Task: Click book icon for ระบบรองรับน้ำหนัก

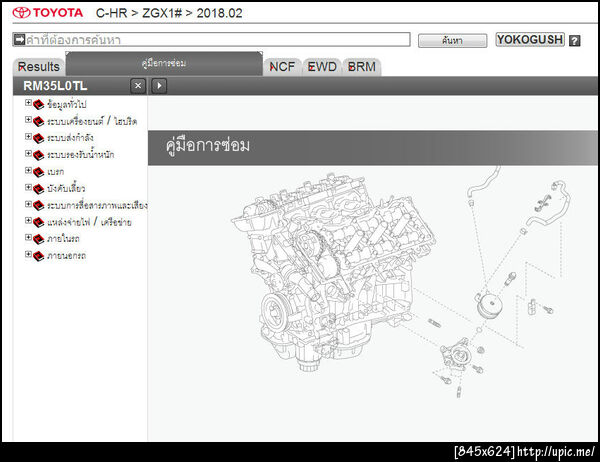Action: tap(39, 155)
